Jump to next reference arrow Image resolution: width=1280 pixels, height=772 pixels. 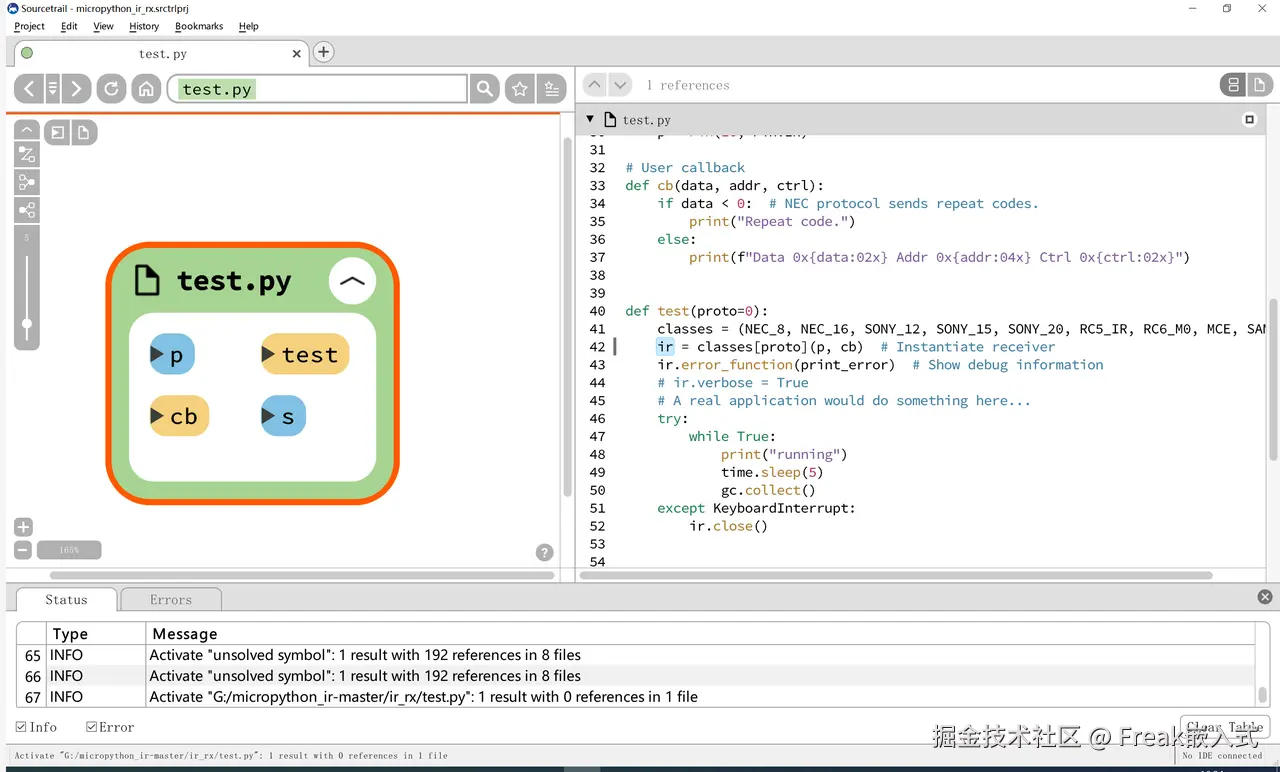coord(620,85)
